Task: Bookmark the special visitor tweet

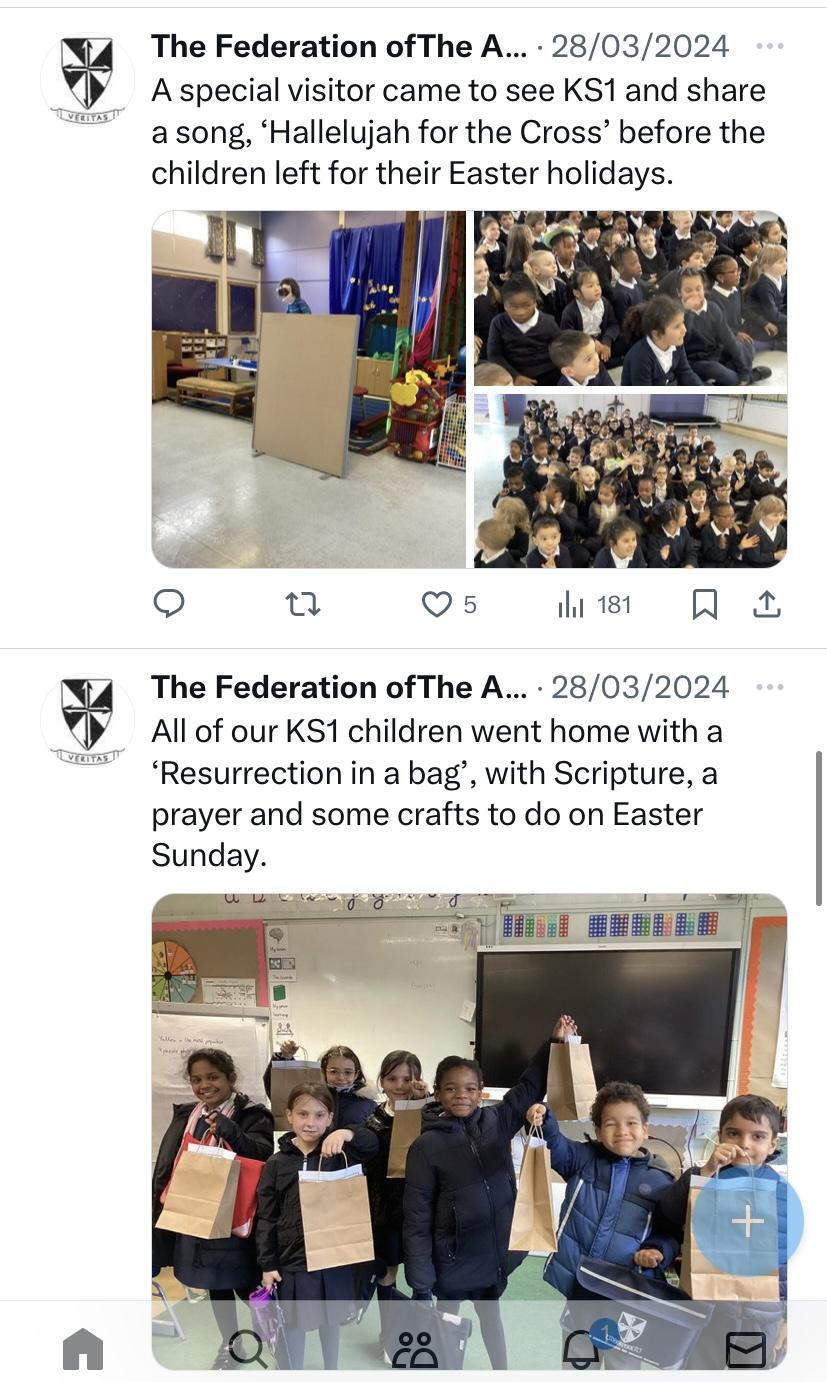Action: pyautogui.click(x=705, y=604)
